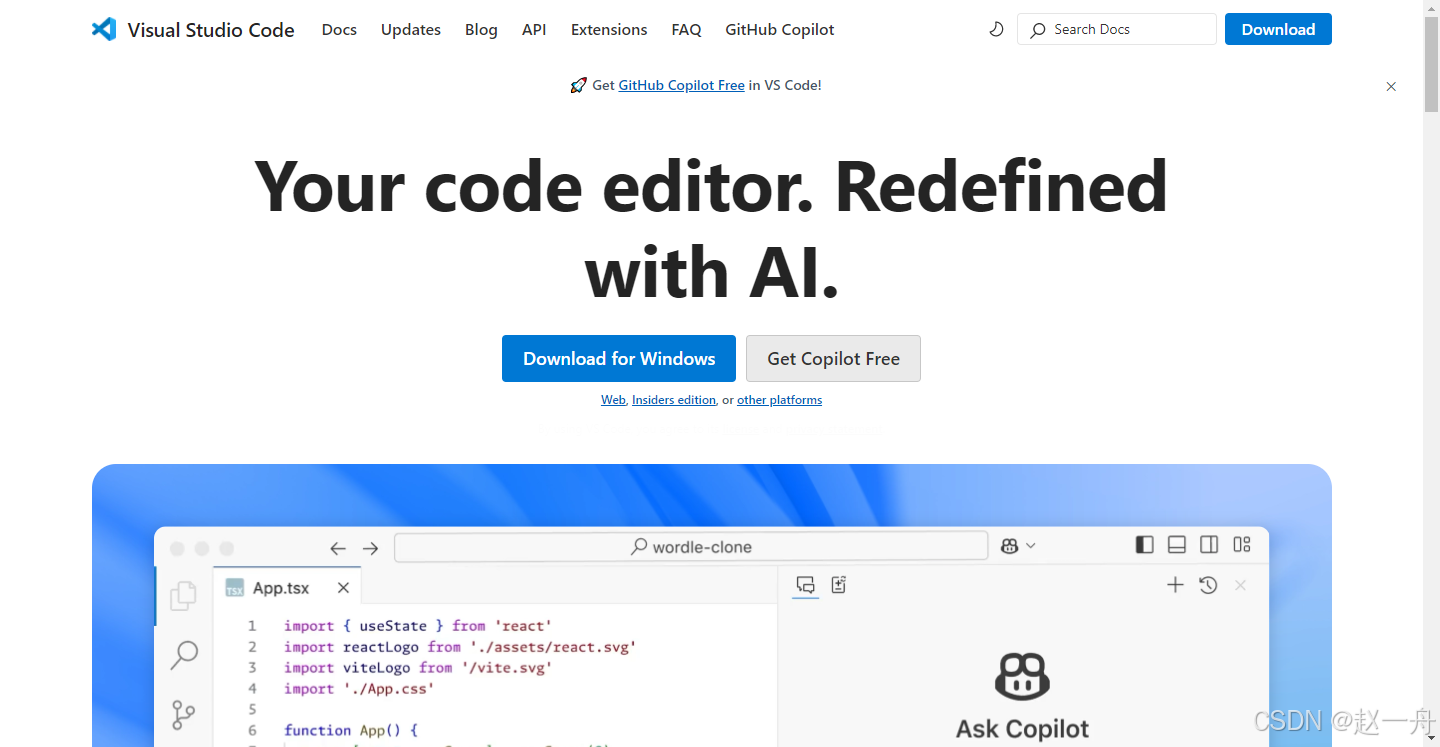The height and width of the screenshot is (747, 1440).
Task: Click the forward arrow in the editor mockup
Action: pos(370,548)
